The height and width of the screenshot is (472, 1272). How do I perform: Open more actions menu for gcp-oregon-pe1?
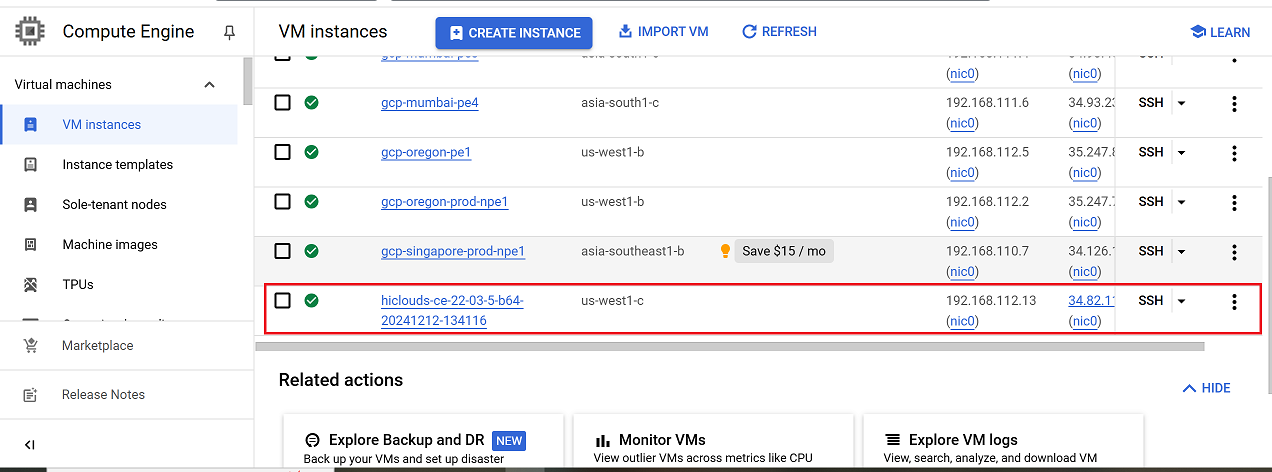point(1234,153)
